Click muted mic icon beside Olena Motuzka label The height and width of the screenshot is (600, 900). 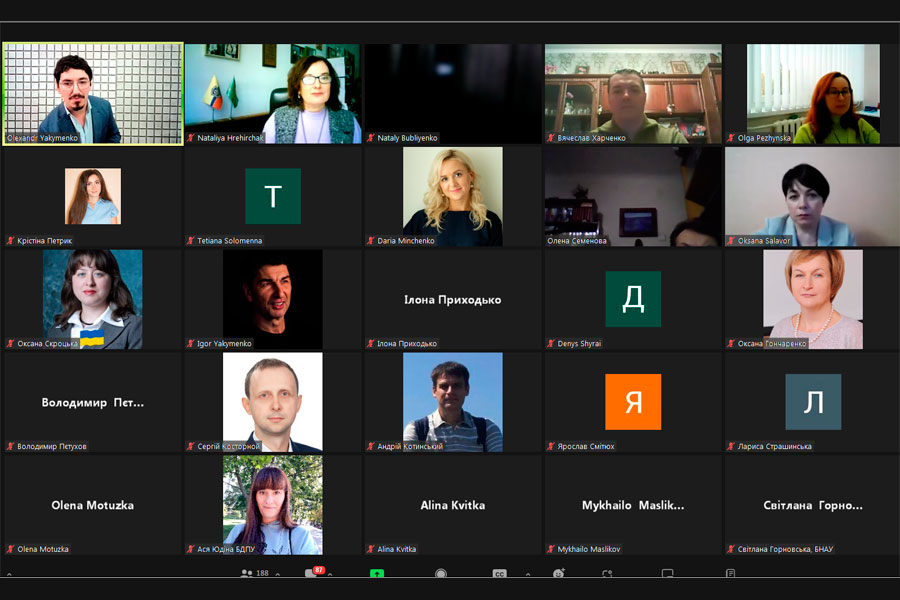[x=10, y=549]
